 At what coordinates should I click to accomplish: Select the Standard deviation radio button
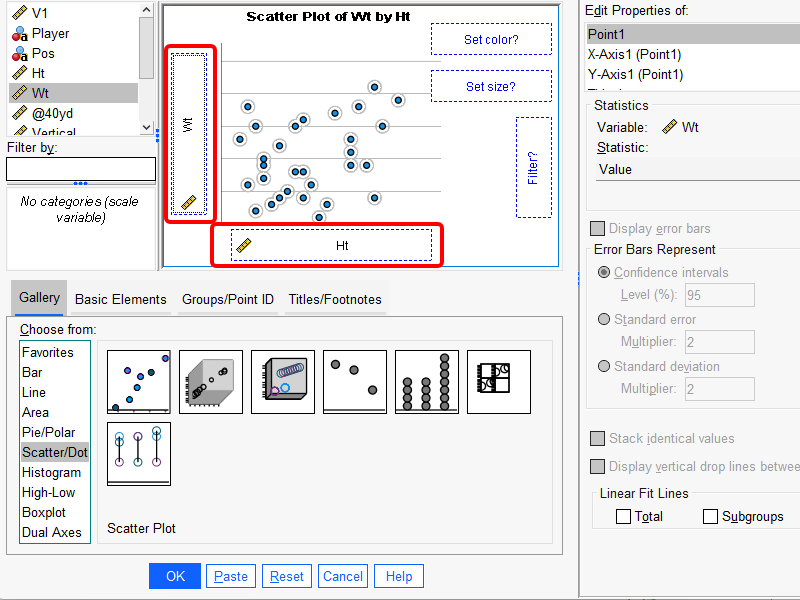[601, 366]
